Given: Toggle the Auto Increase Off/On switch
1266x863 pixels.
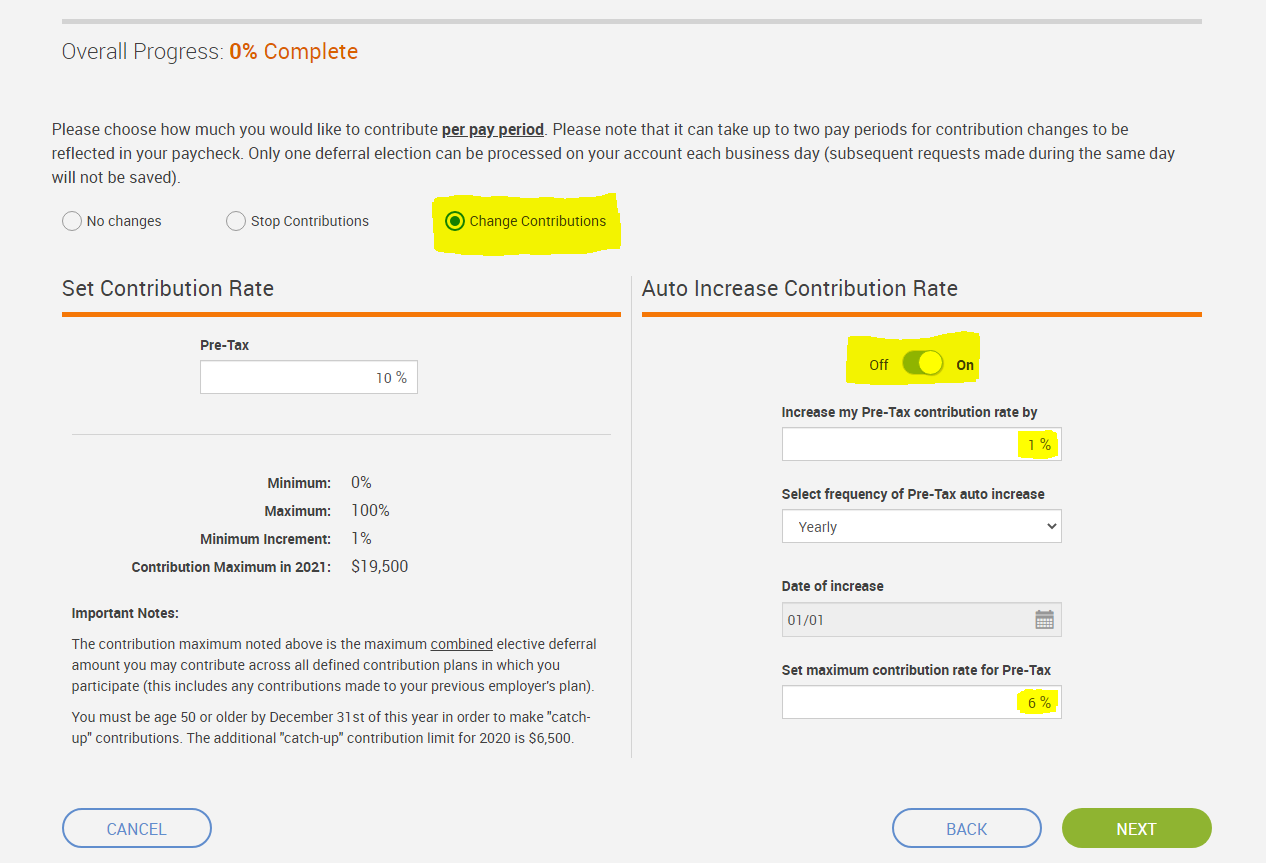Looking at the screenshot, I should pos(922,364).
